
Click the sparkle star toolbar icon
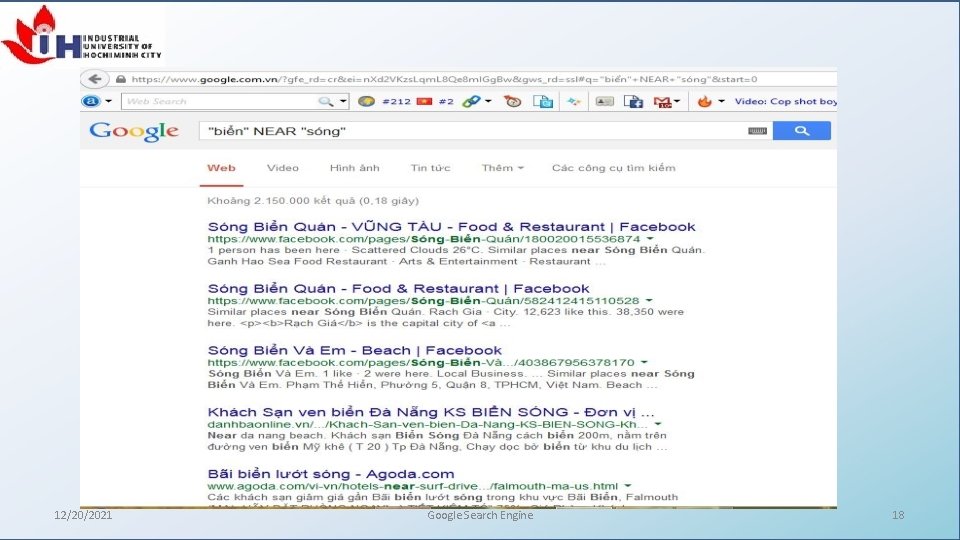[574, 101]
